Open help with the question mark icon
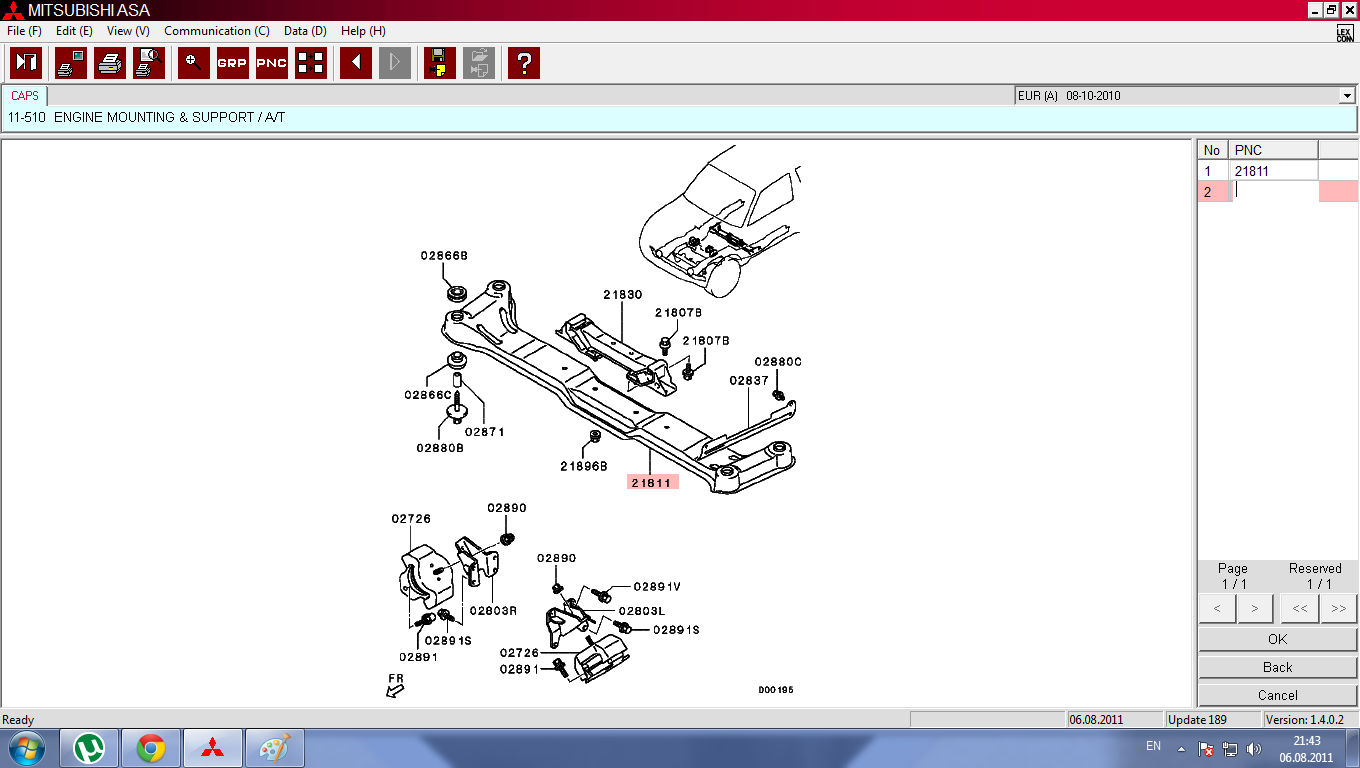Viewport: 1360px width, 768px height. [524, 63]
